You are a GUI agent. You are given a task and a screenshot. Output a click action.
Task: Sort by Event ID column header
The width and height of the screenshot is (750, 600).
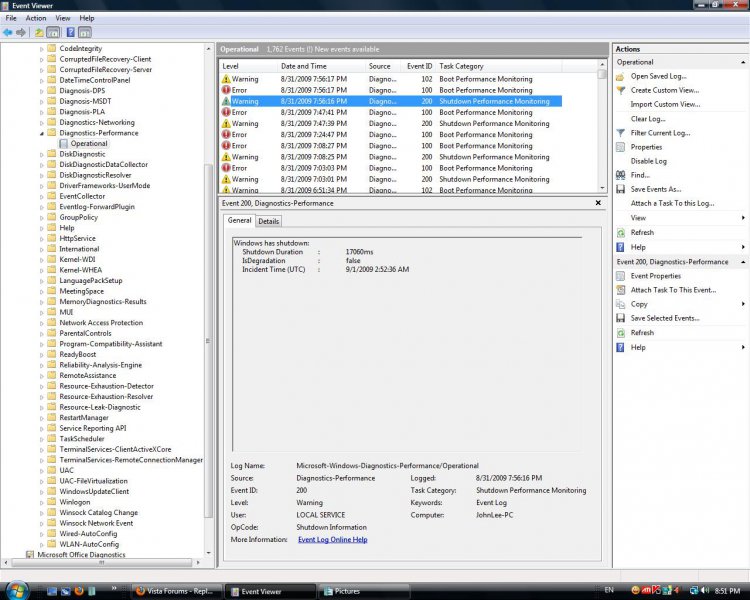(419, 66)
